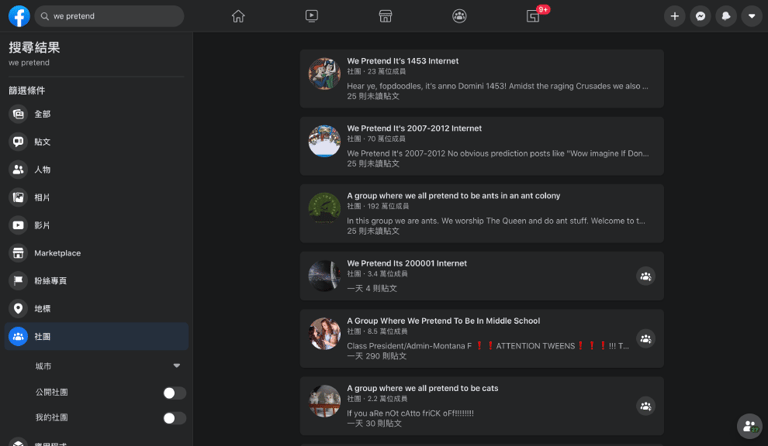Go to Watch video icon in top bar
The width and height of the screenshot is (768, 446).
pyautogui.click(x=312, y=16)
